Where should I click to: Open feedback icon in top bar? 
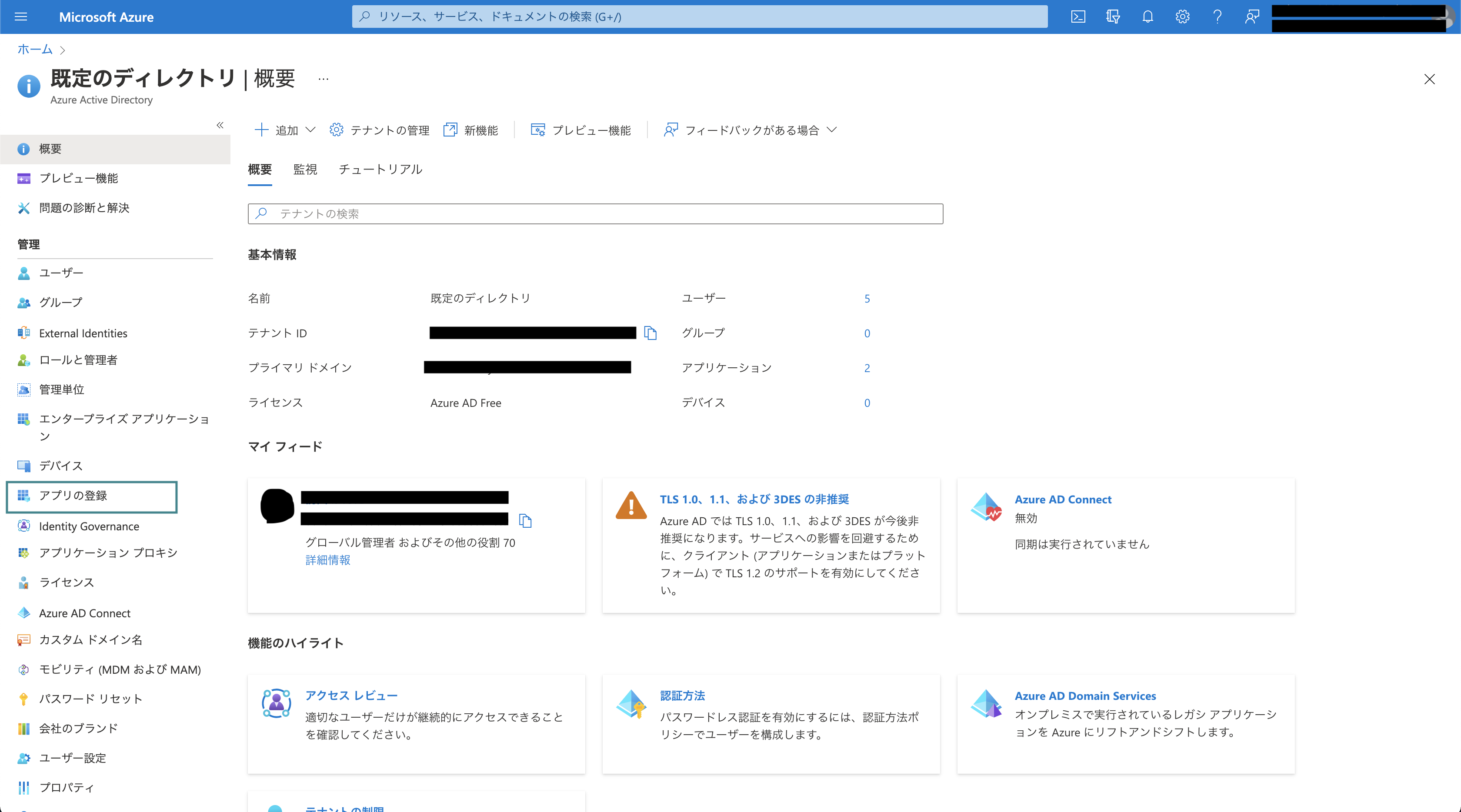[x=1252, y=17]
